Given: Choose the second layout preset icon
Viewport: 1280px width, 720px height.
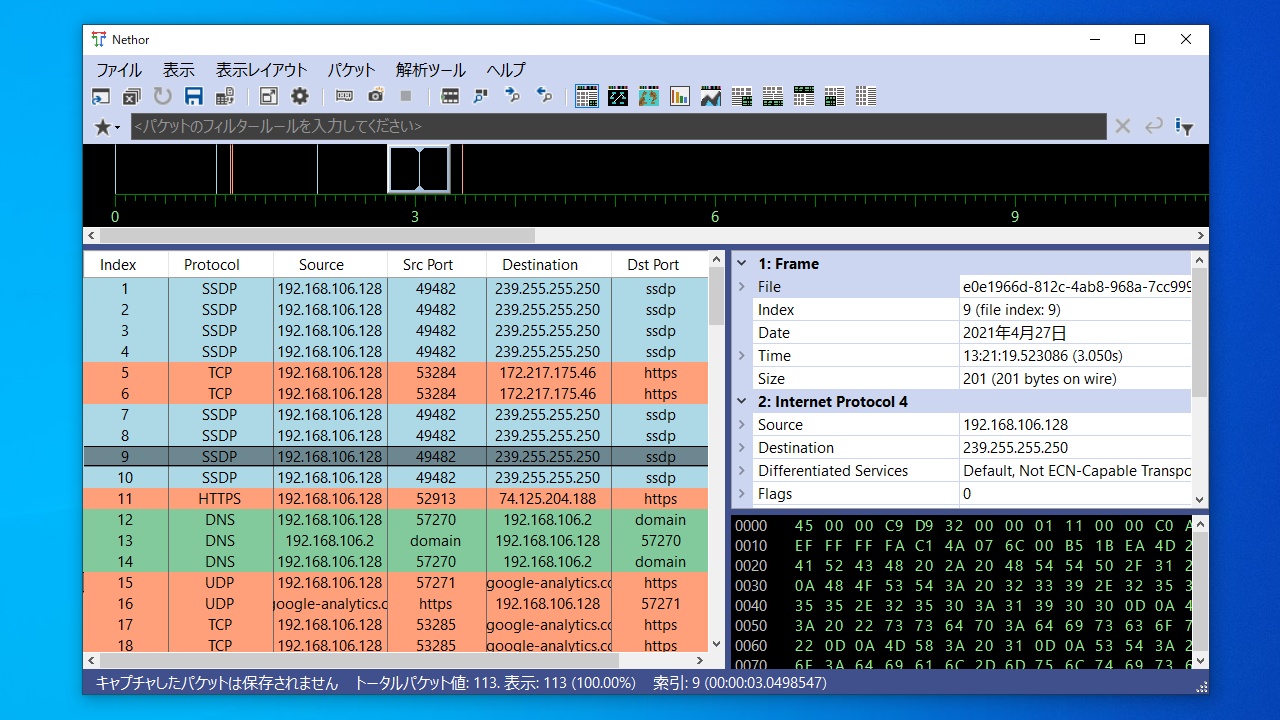Looking at the screenshot, I should point(773,96).
